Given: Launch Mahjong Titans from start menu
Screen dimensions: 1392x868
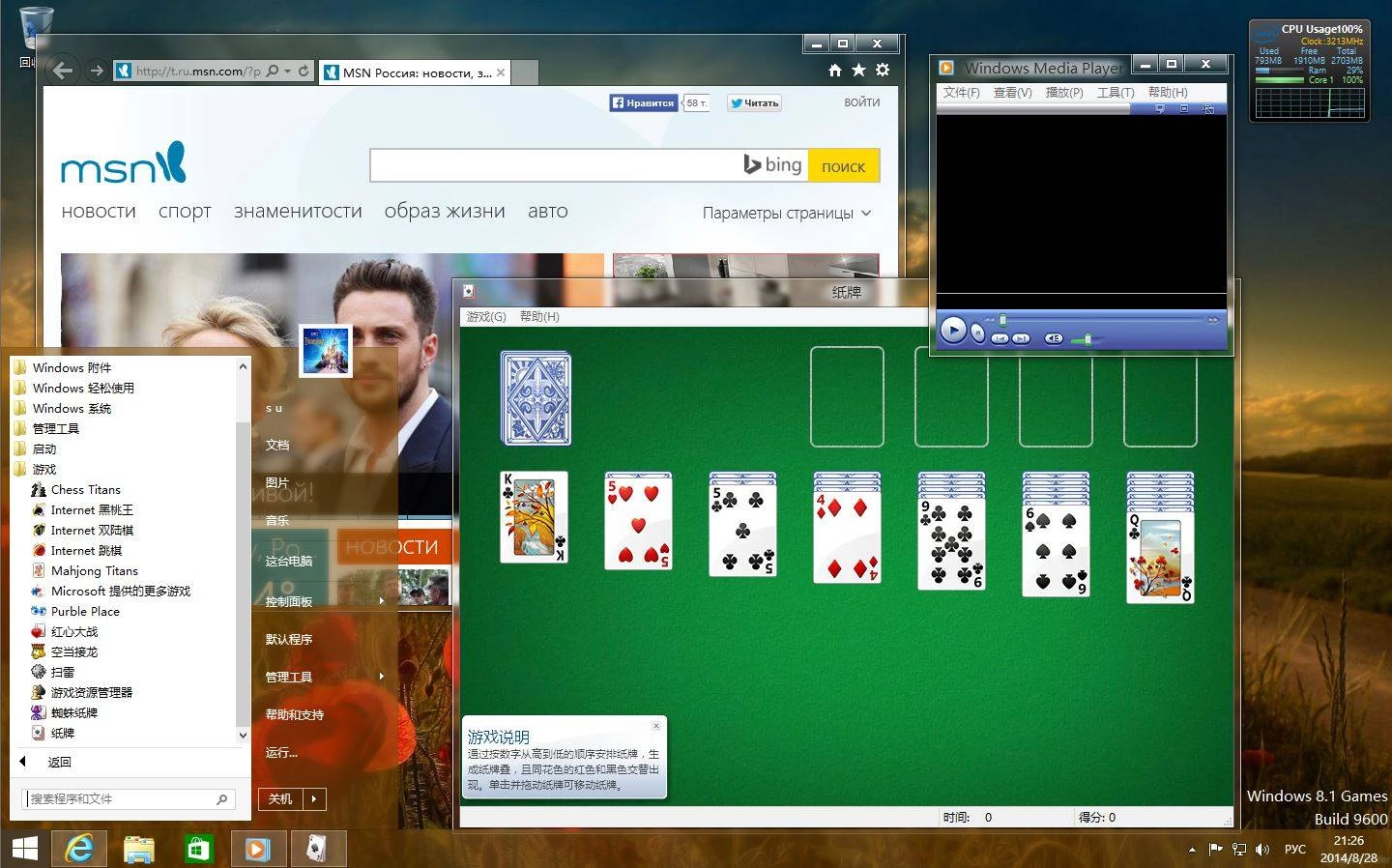Looking at the screenshot, I should tap(85, 571).
